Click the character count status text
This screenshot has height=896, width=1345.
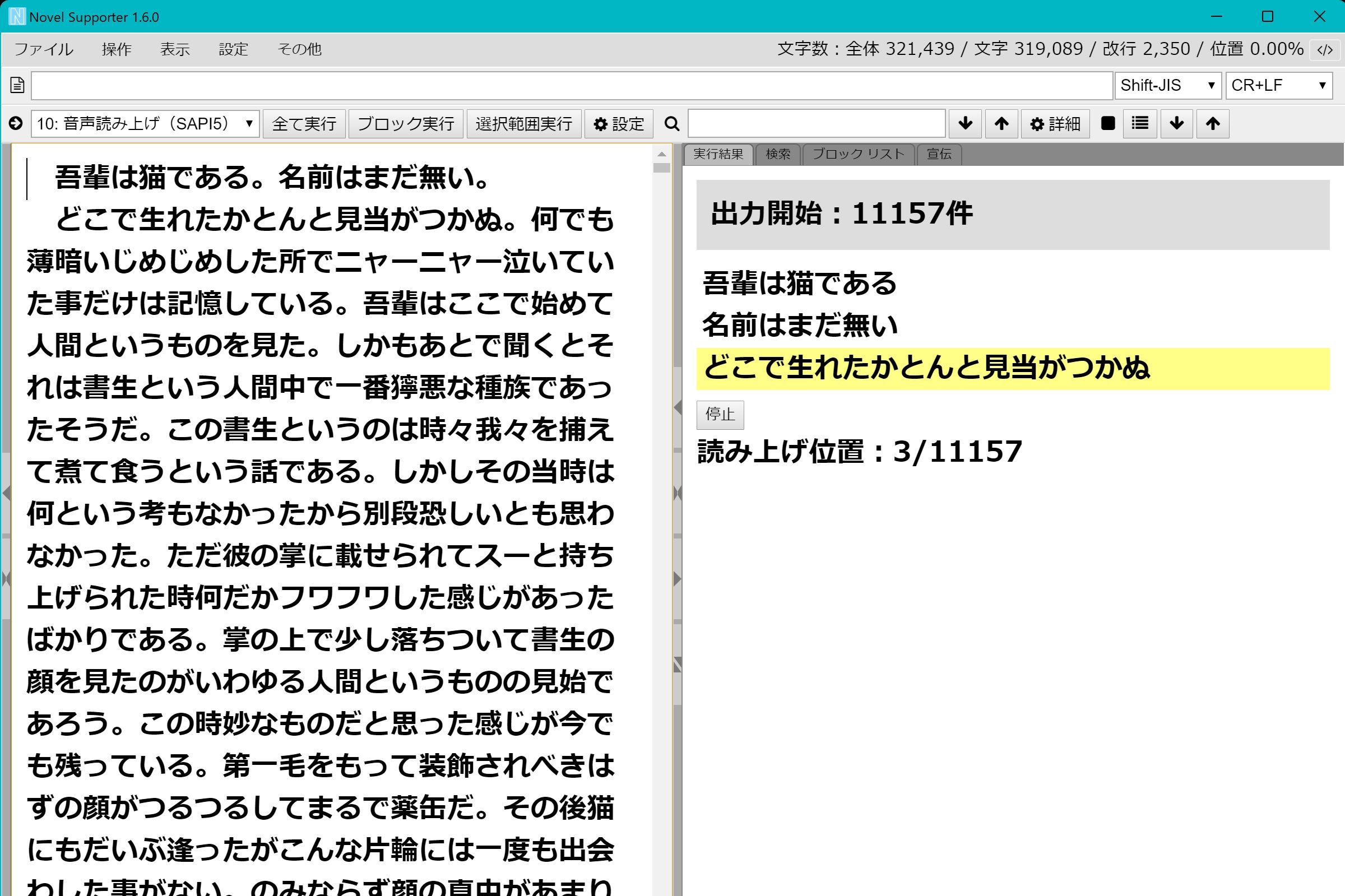click(1040, 49)
